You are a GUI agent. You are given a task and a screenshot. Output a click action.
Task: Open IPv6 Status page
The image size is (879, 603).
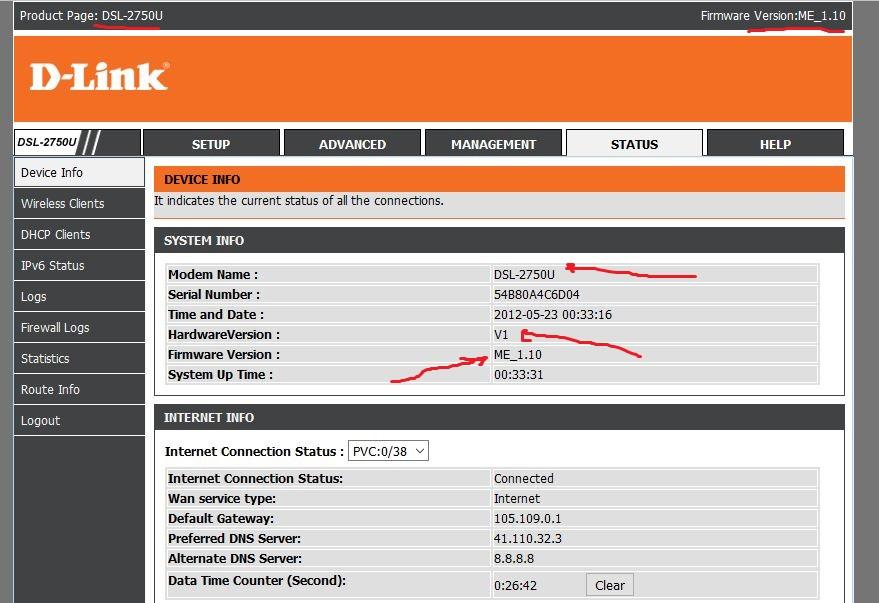(x=79, y=266)
